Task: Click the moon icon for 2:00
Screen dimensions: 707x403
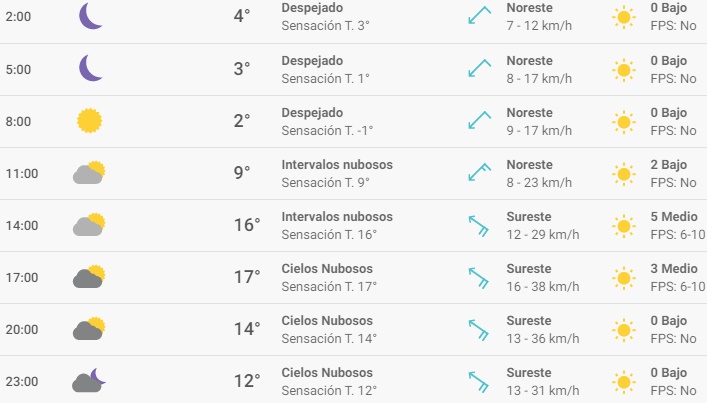Action: (90, 16)
